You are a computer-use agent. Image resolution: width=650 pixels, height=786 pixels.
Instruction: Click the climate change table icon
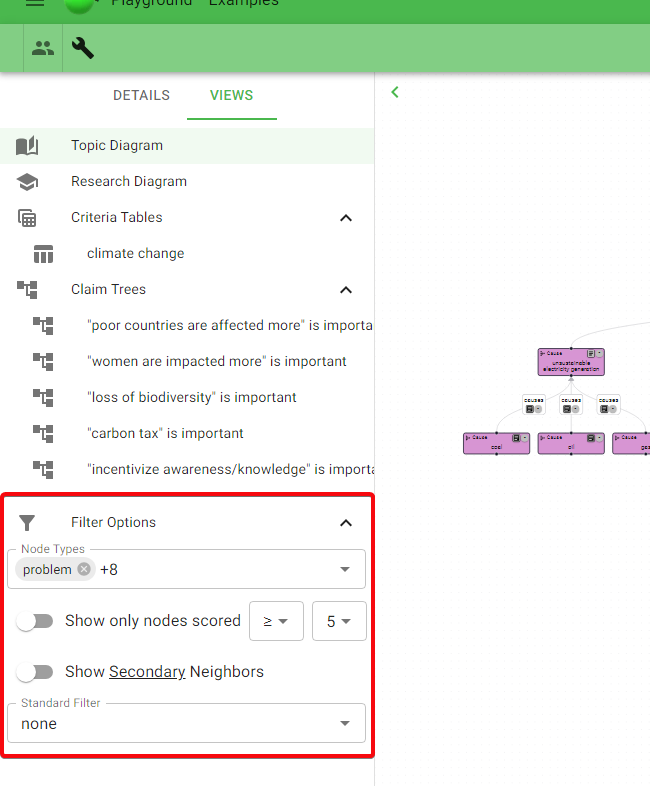[43, 254]
